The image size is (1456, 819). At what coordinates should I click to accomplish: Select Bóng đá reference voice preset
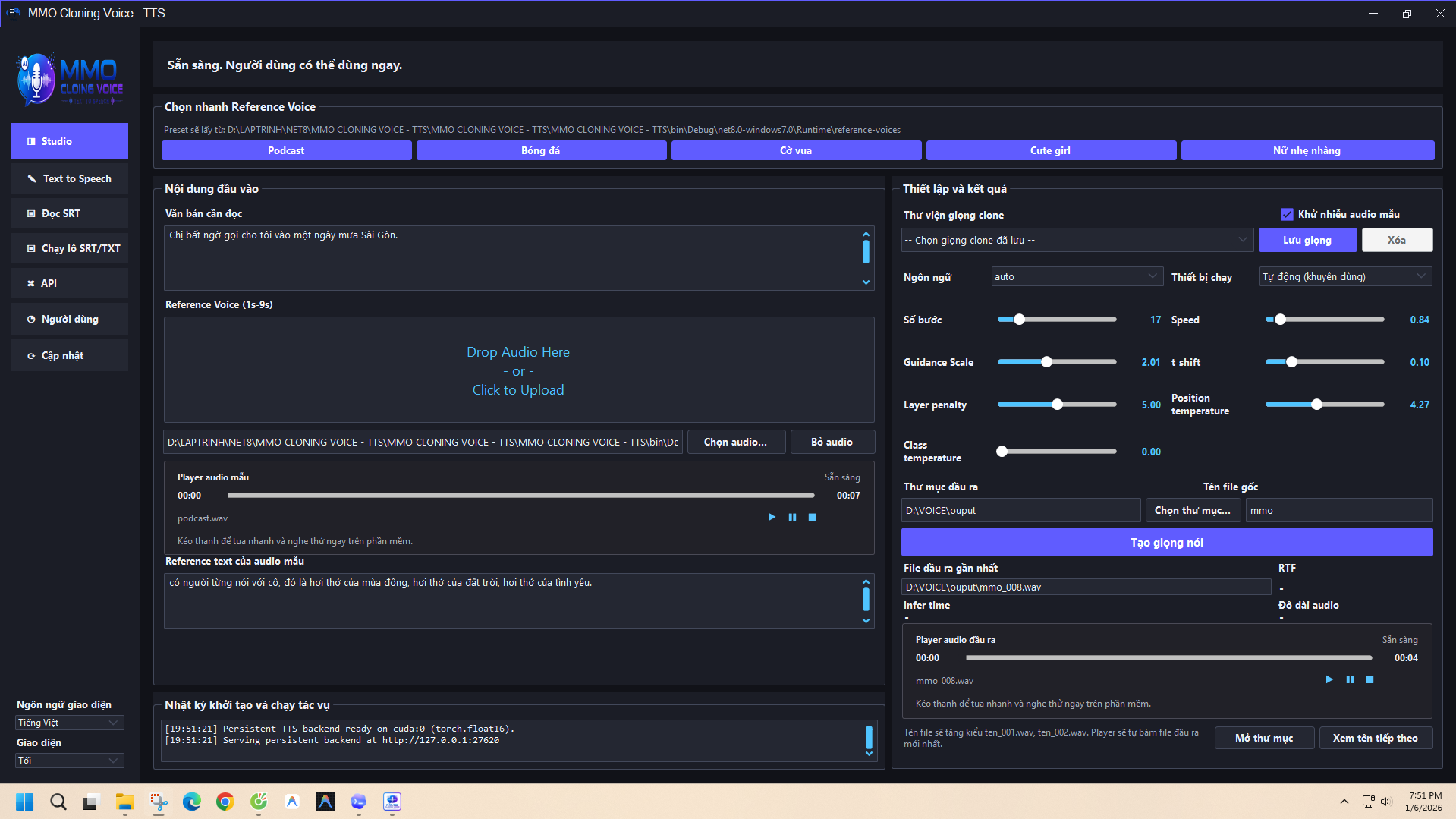542,150
